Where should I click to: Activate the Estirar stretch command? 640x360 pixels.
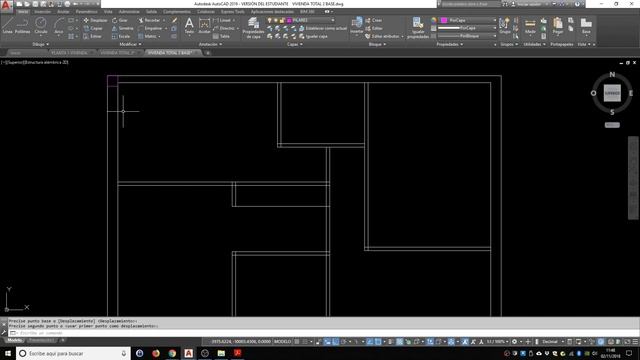pyautogui.click(x=93, y=36)
